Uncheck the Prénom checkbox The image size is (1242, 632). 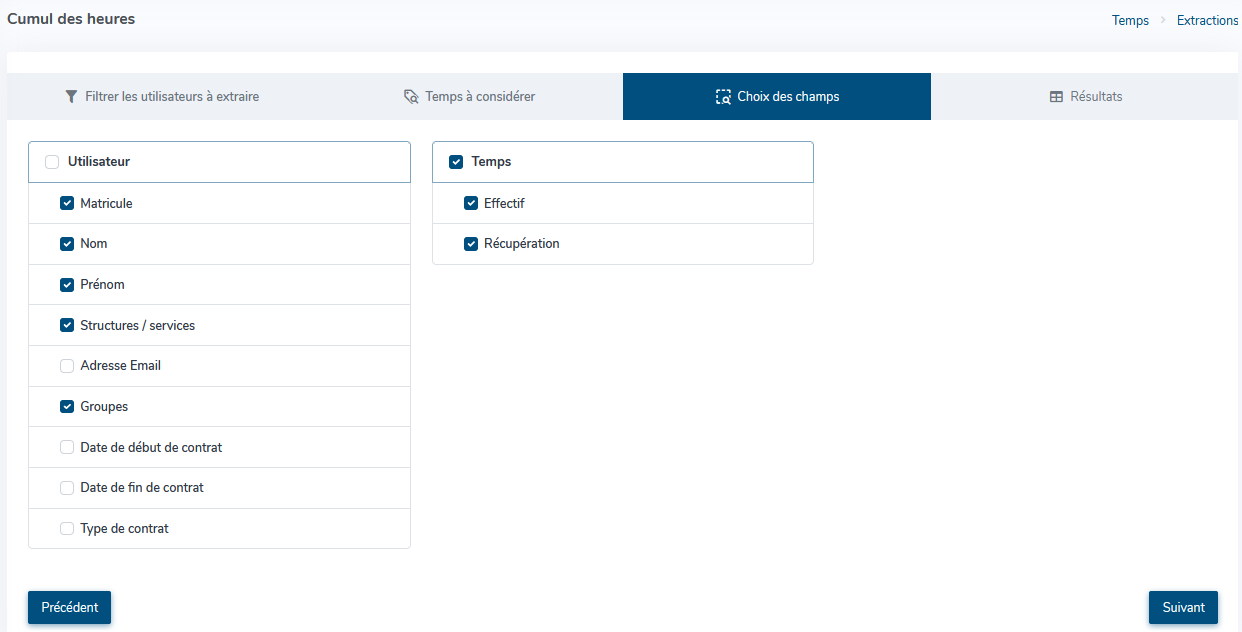point(67,285)
